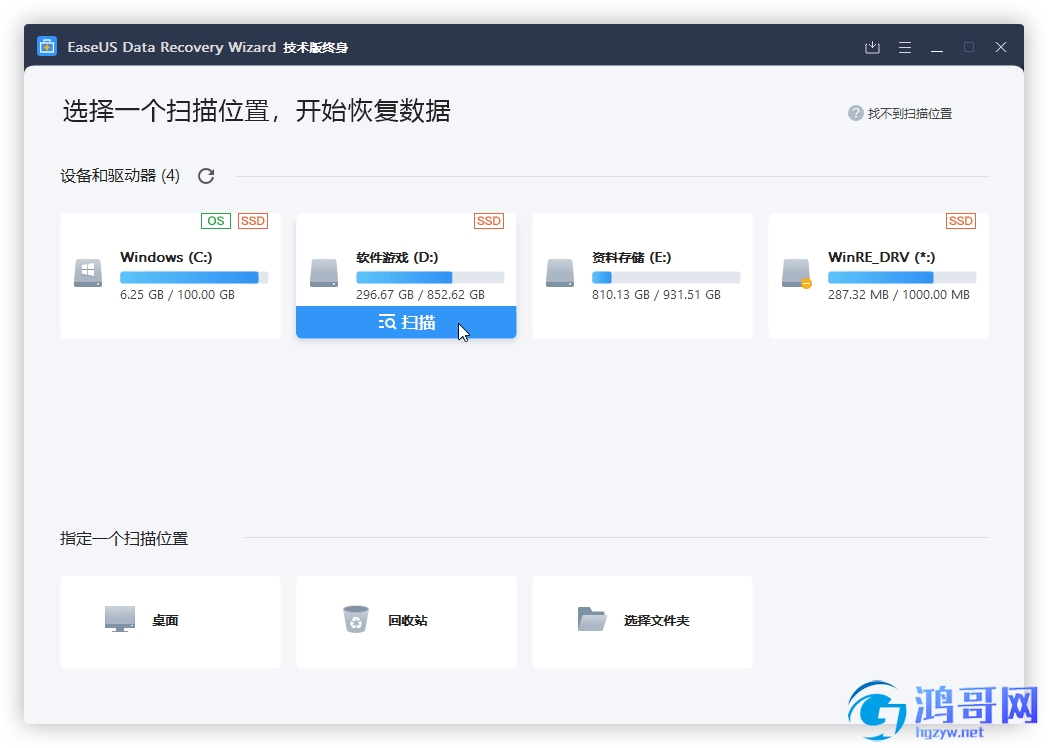Viewport: 1048px width, 748px height.
Task: Choose the 回收站 recycle bin icon
Action: pos(356,619)
